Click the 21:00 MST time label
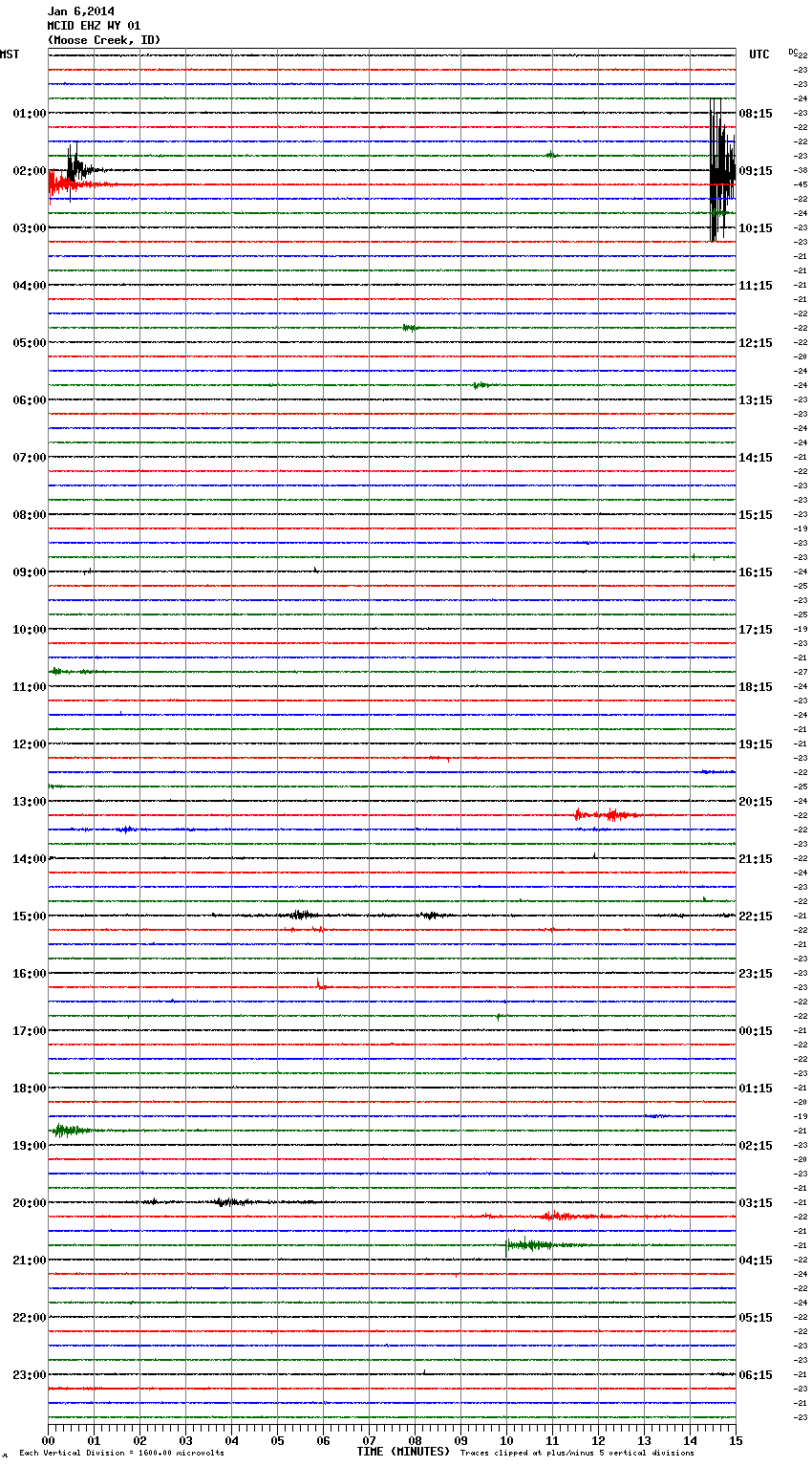 [29, 1260]
